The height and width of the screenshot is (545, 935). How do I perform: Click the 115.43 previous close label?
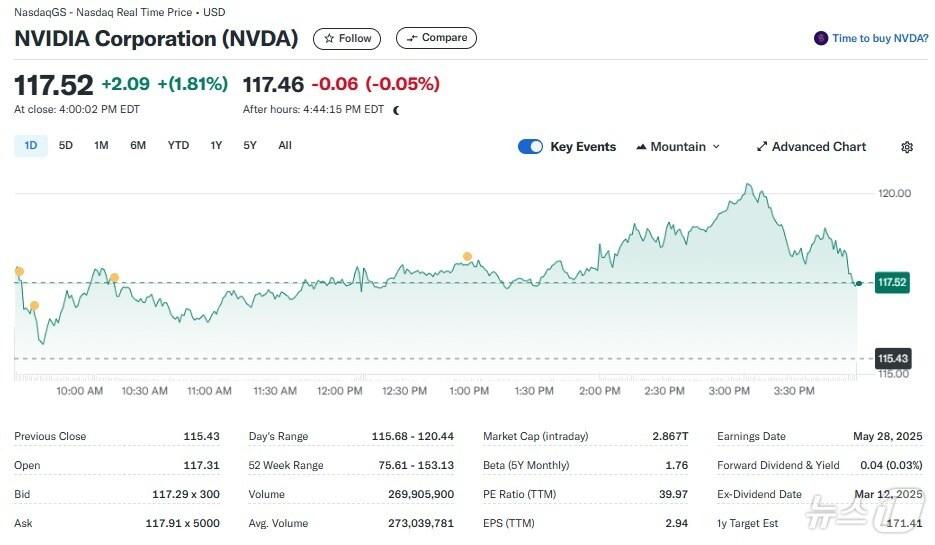pos(891,358)
